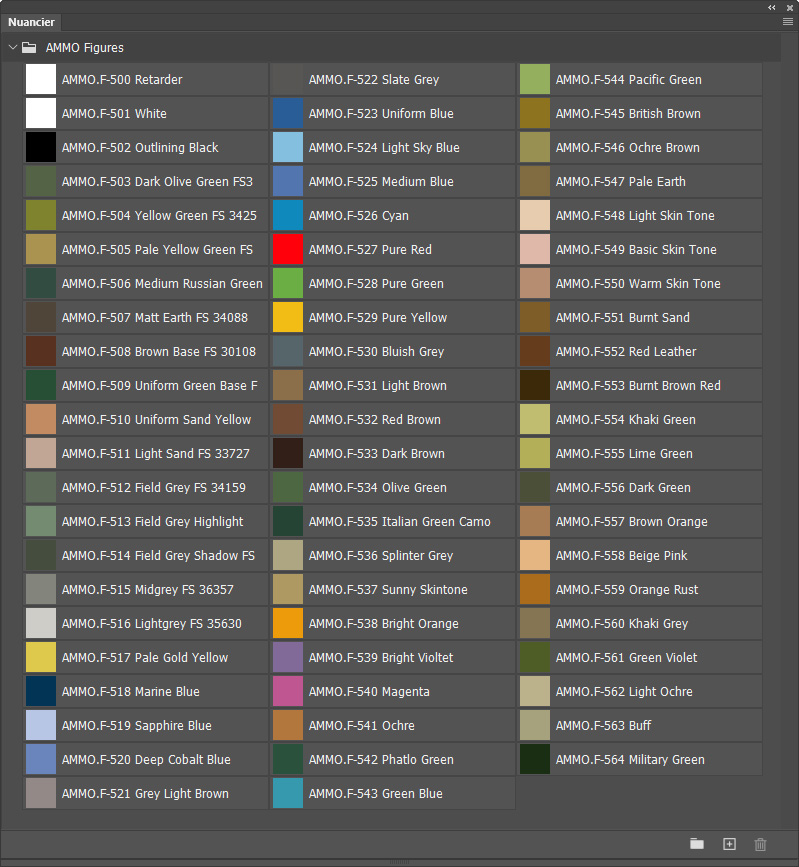Pick the F-538 Bright Orange swatch
This screenshot has height=867, width=799.
coord(288,623)
